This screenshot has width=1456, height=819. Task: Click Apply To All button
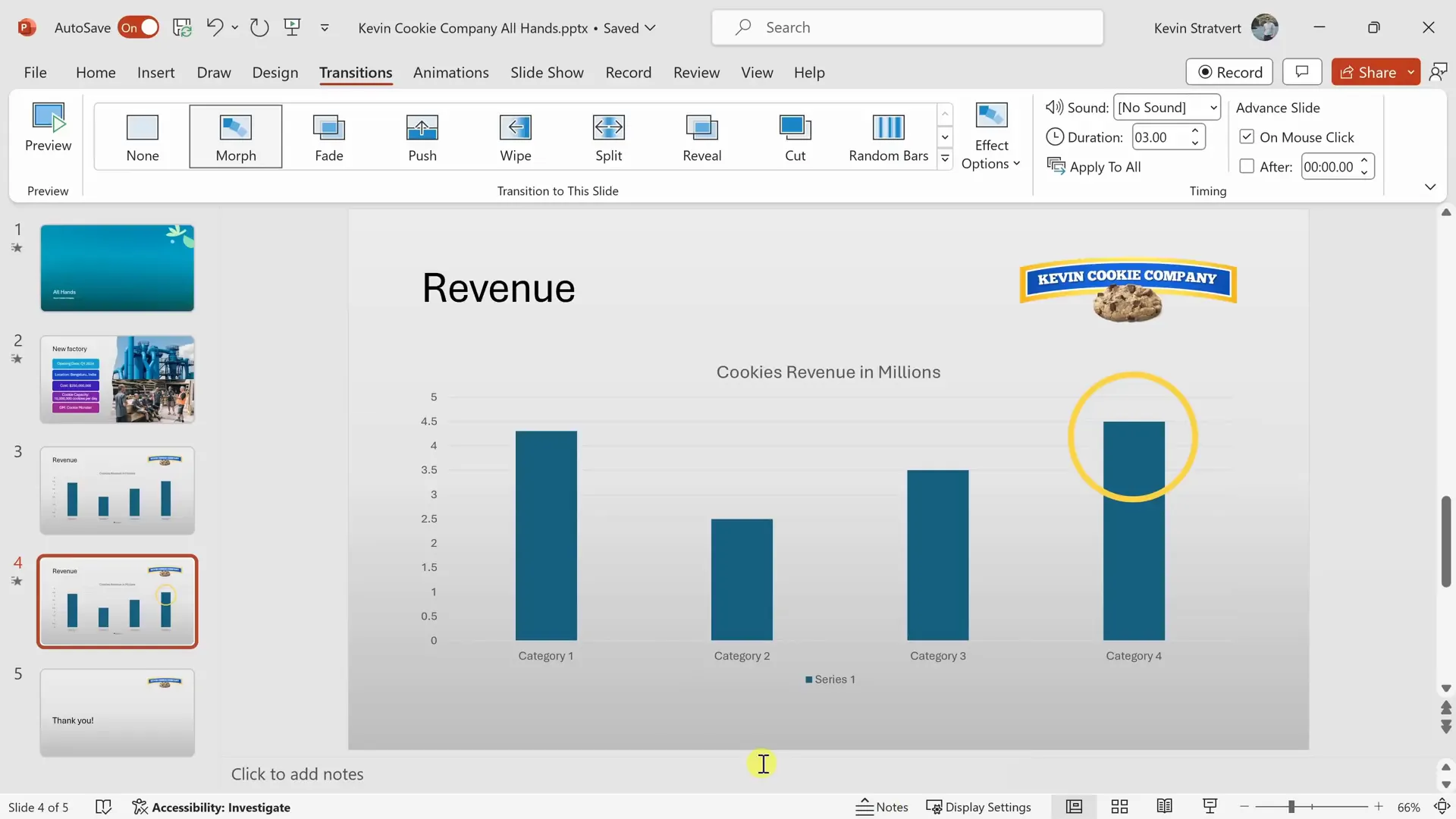coord(1094,167)
